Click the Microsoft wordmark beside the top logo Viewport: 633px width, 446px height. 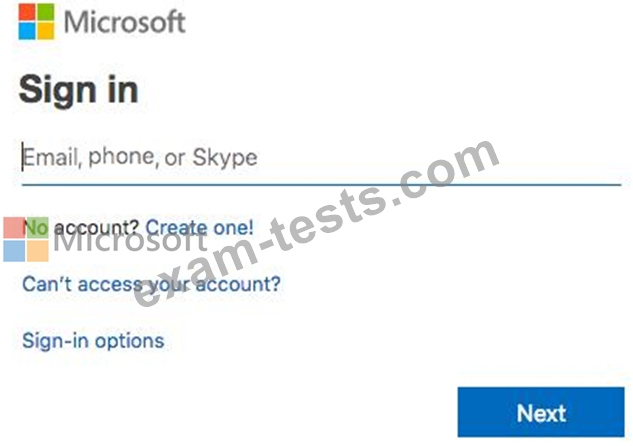point(125,22)
